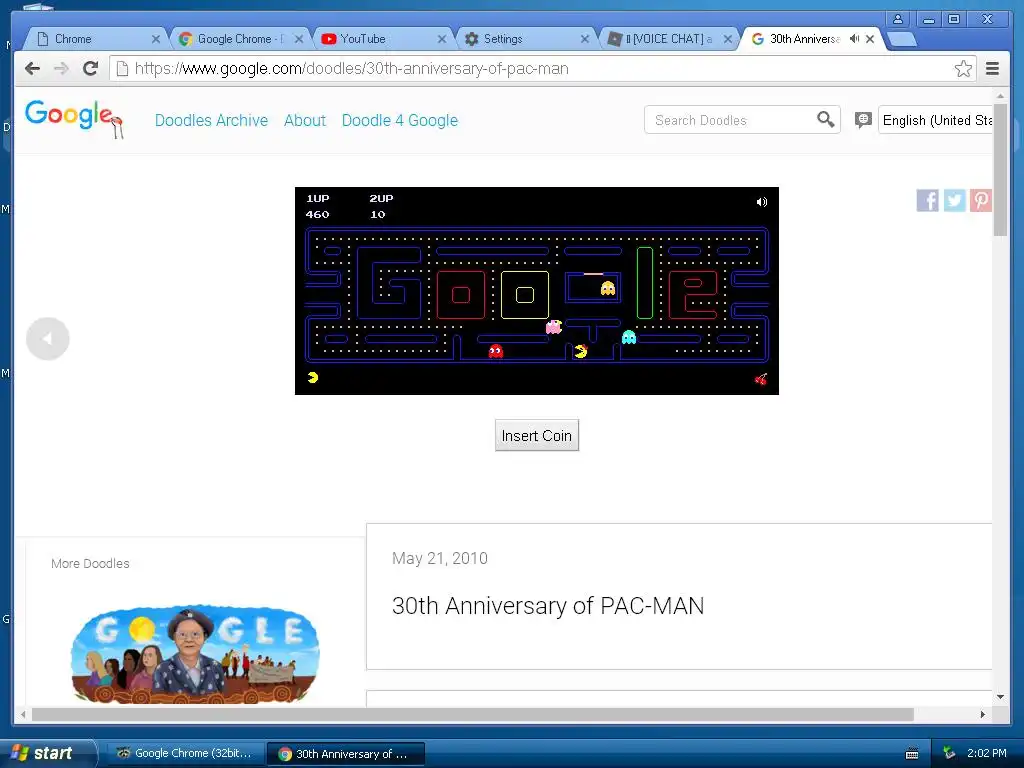
Task: Click the Google Doodles logo
Action: coord(74,118)
